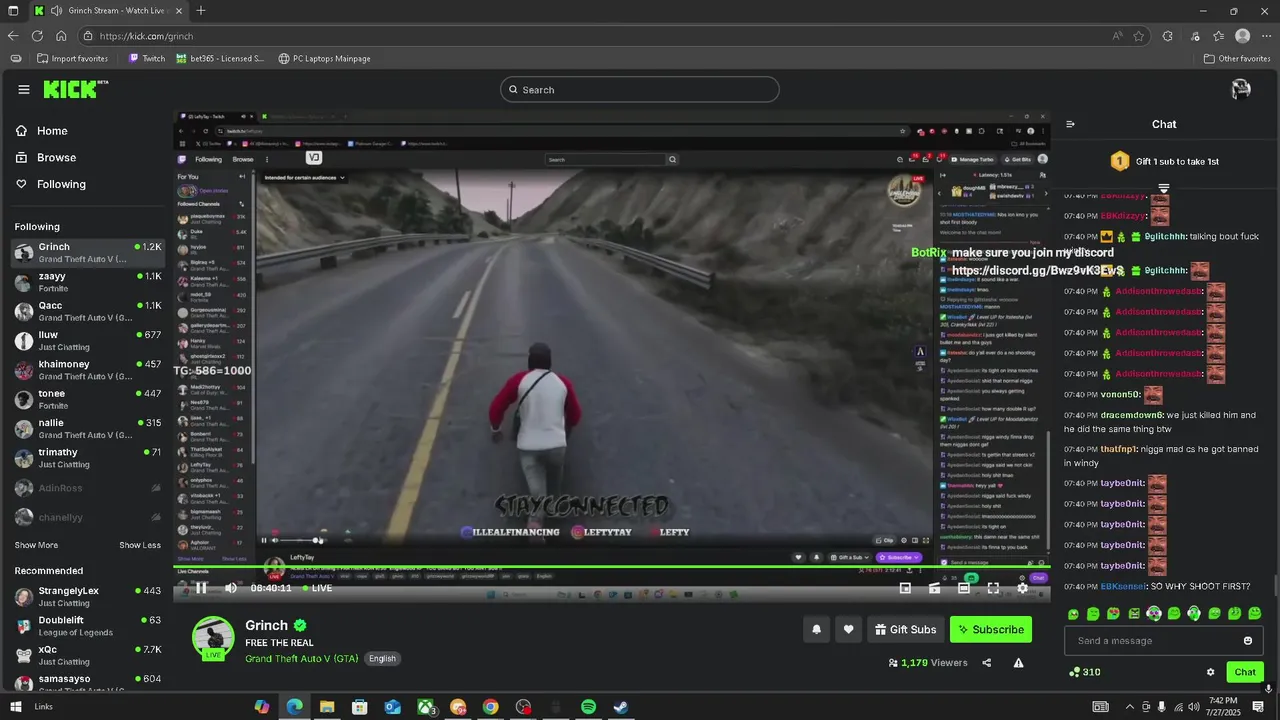Viewport: 1280px width, 720px height.
Task: Toggle theater mode on player
Action: coord(963,588)
